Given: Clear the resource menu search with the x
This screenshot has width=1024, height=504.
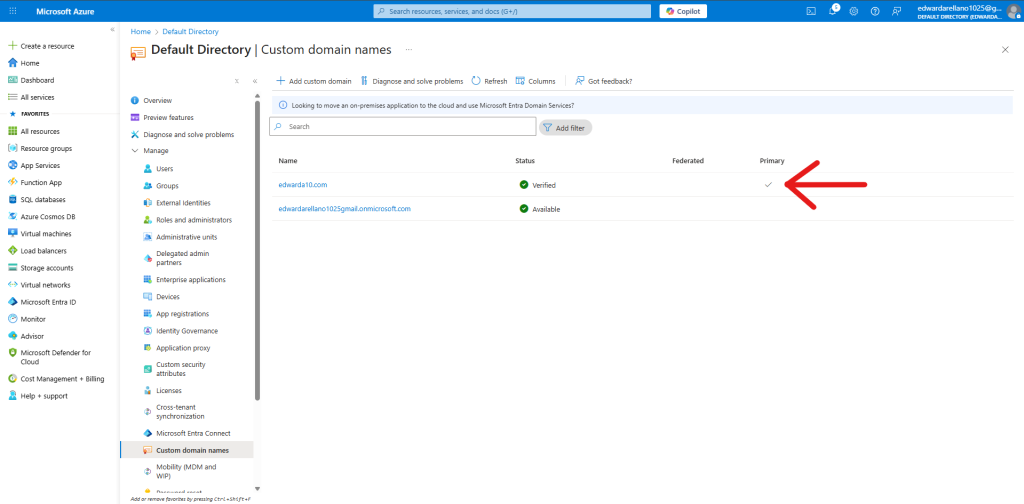Looking at the screenshot, I should tap(237, 81).
